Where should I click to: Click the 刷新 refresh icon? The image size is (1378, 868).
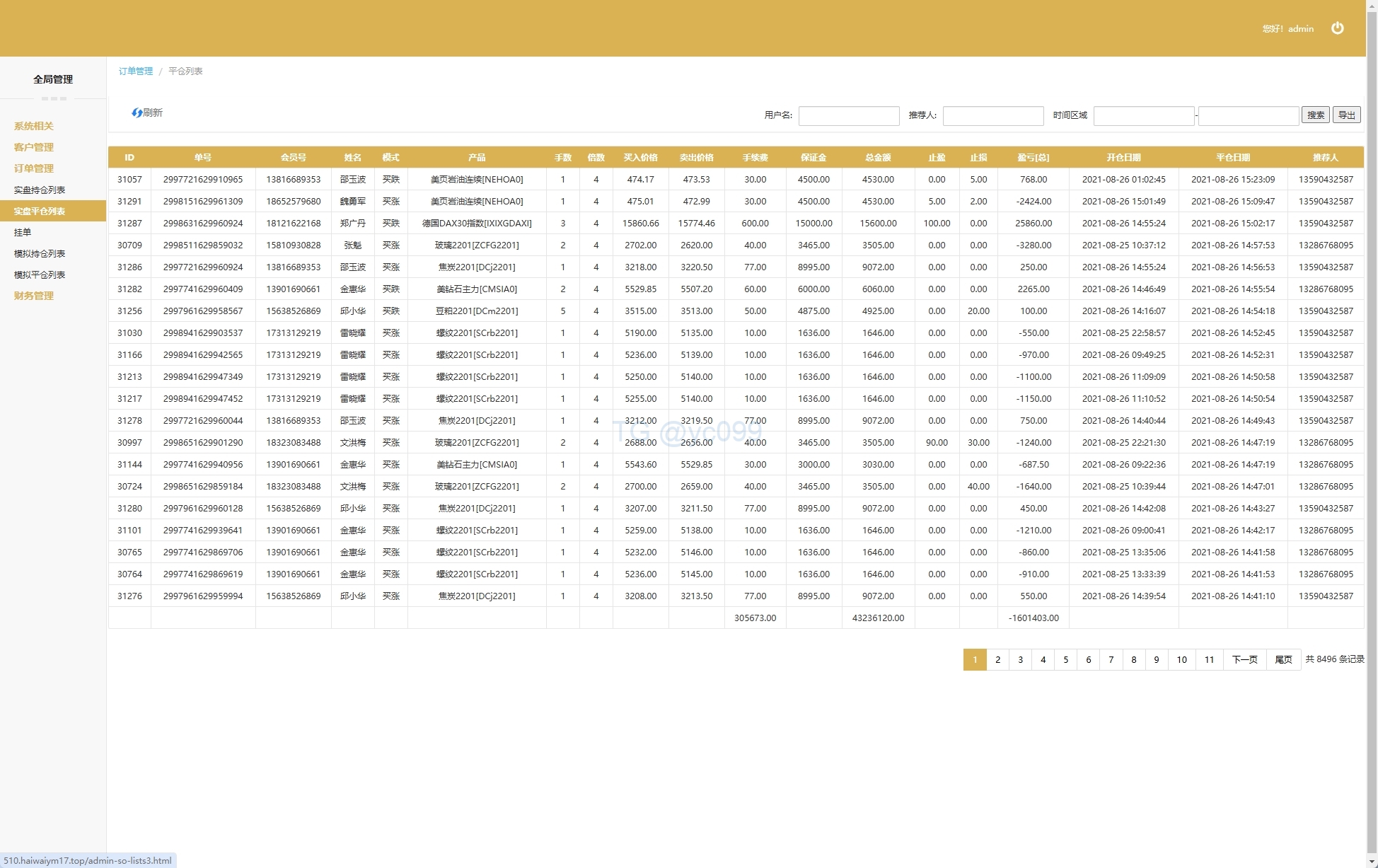137,113
